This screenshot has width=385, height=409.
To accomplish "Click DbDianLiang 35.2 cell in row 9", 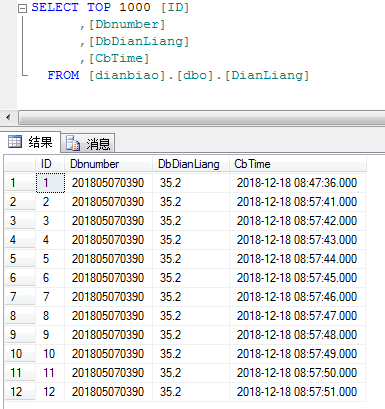I will [191, 335].
